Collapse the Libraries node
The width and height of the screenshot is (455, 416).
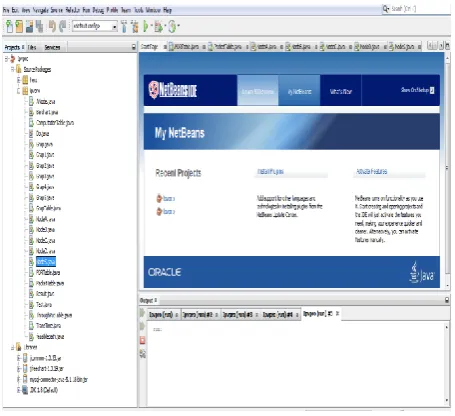point(13,347)
